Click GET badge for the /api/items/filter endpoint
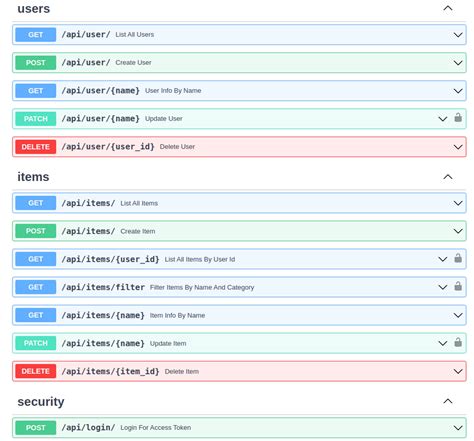 [x=36, y=287]
